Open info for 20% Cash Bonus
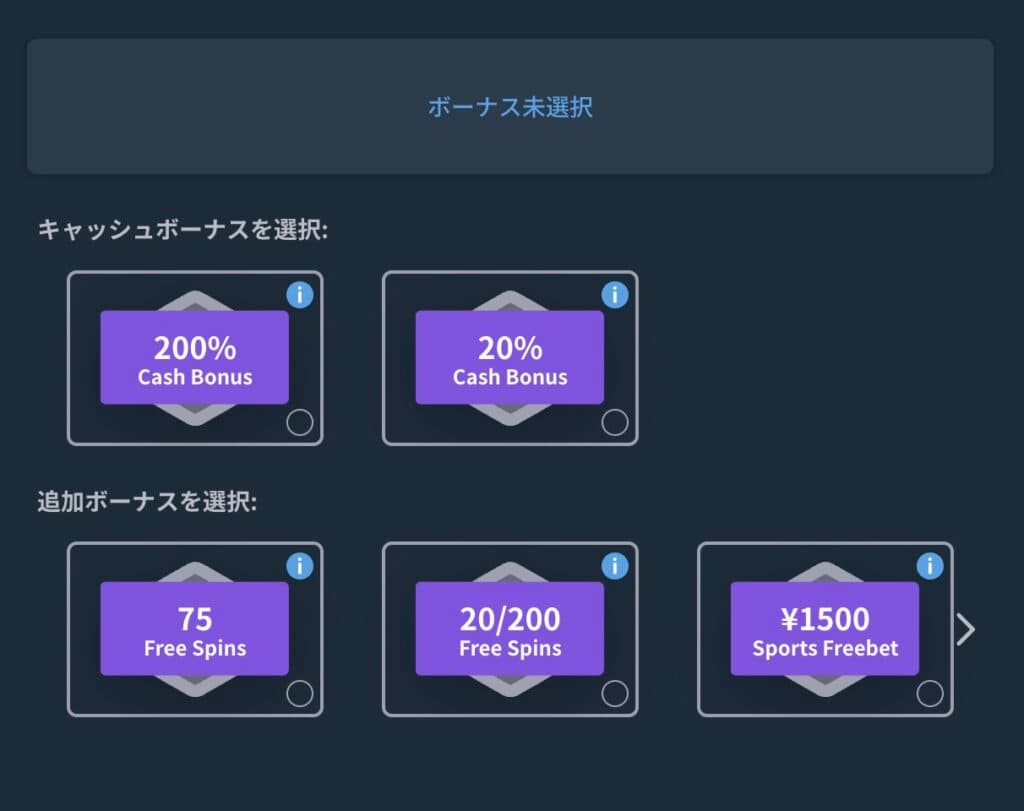The height and width of the screenshot is (811, 1024). tap(615, 295)
